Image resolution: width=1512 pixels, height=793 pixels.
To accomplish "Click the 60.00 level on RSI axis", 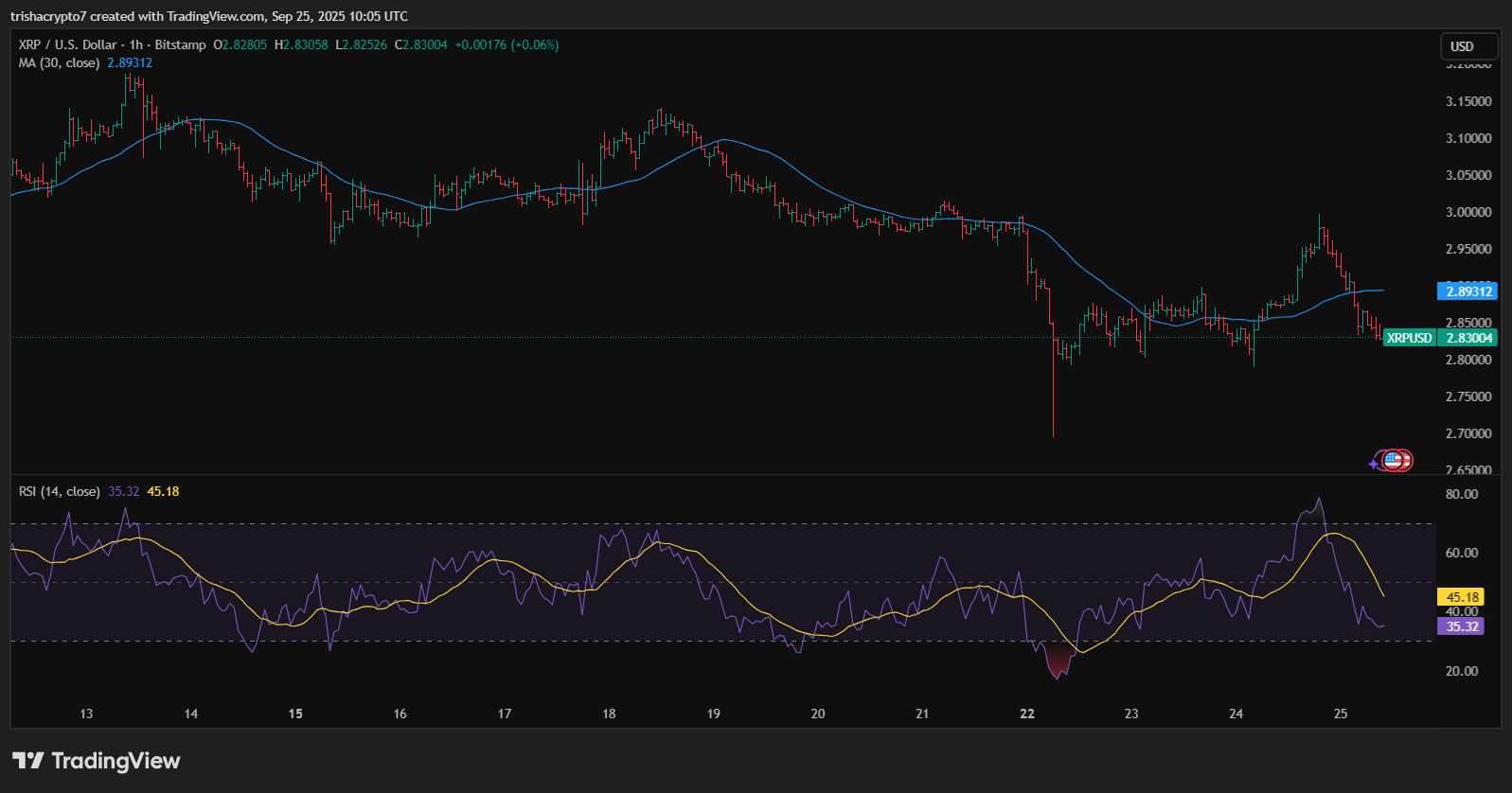I will tap(1462, 553).
